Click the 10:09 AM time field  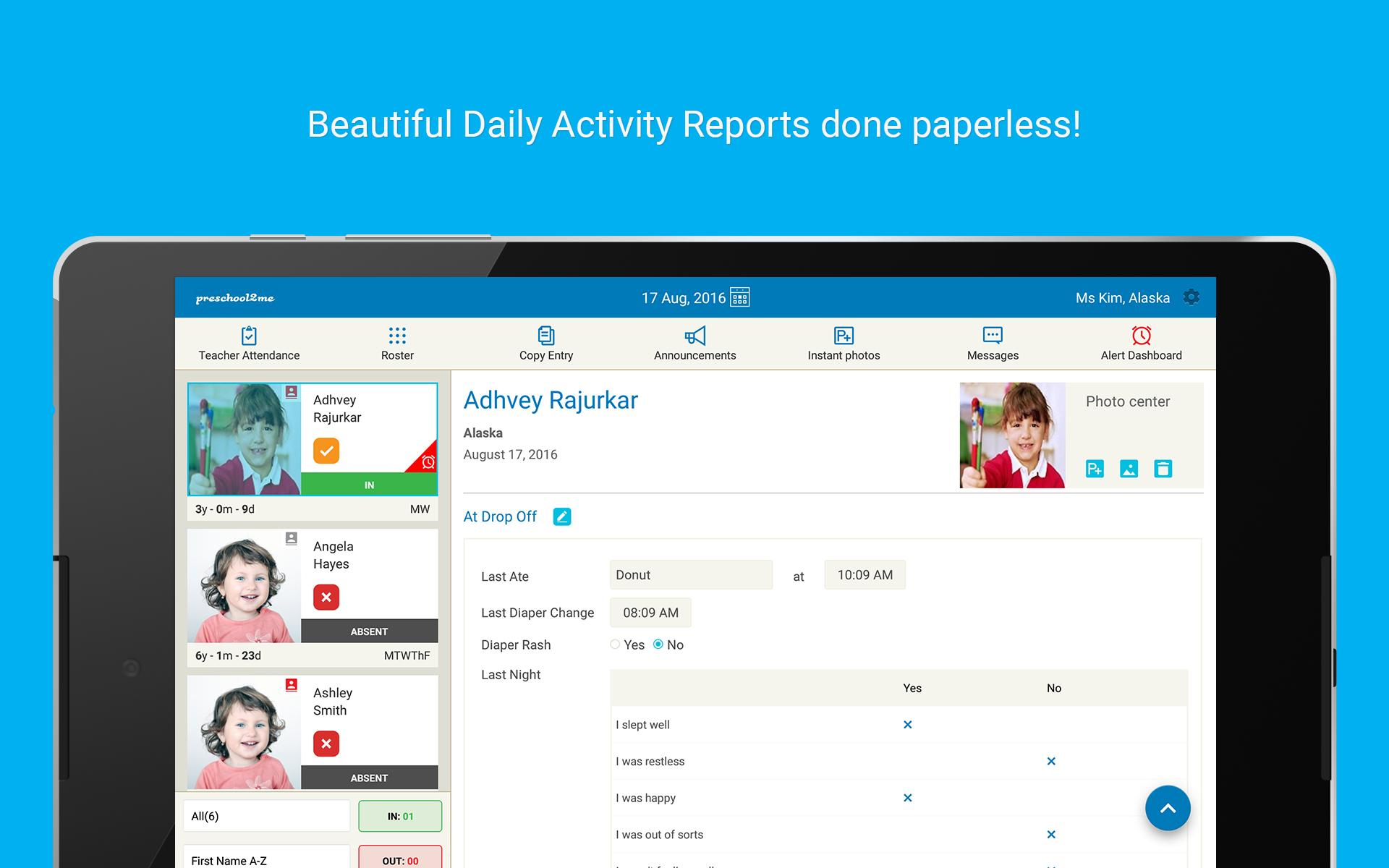click(x=865, y=575)
